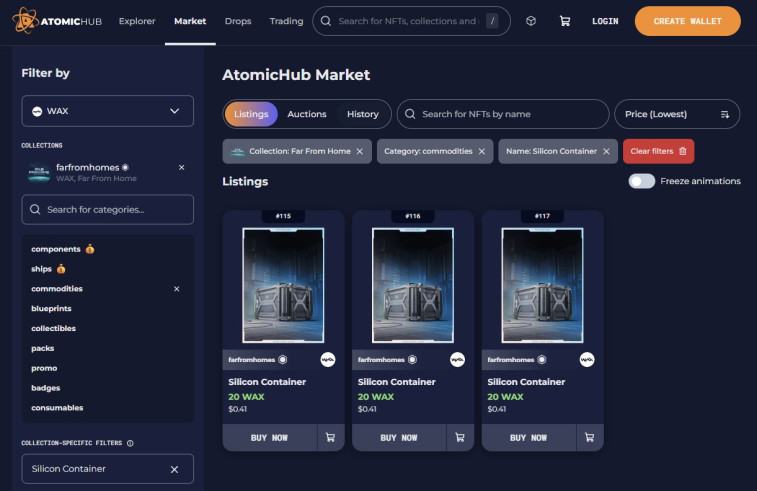The height and width of the screenshot is (491, 757).
Task: Remove the Category: commodities chip
Action: [x=482, y=152]
